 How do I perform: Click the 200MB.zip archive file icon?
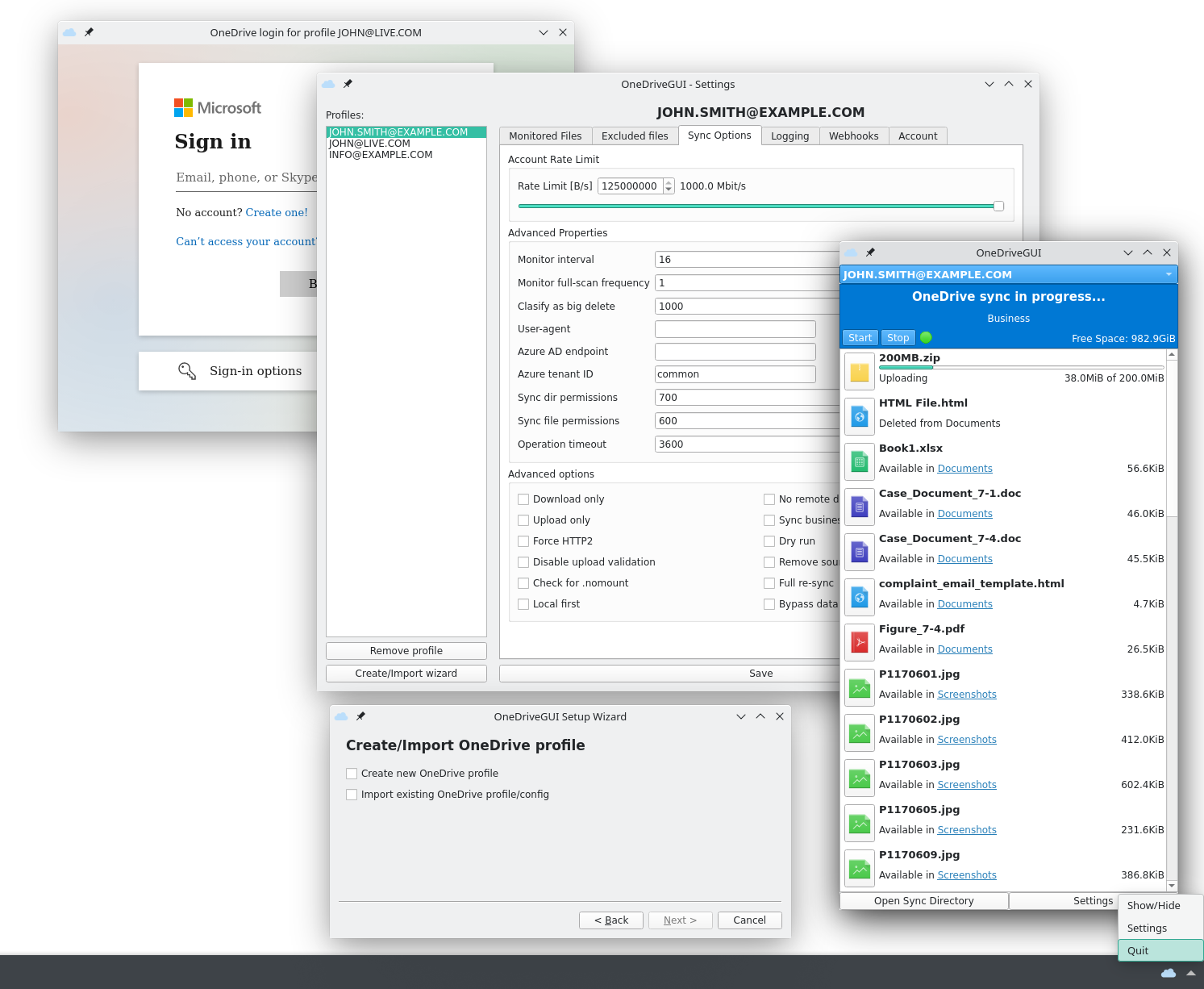(x=860, y=372)
